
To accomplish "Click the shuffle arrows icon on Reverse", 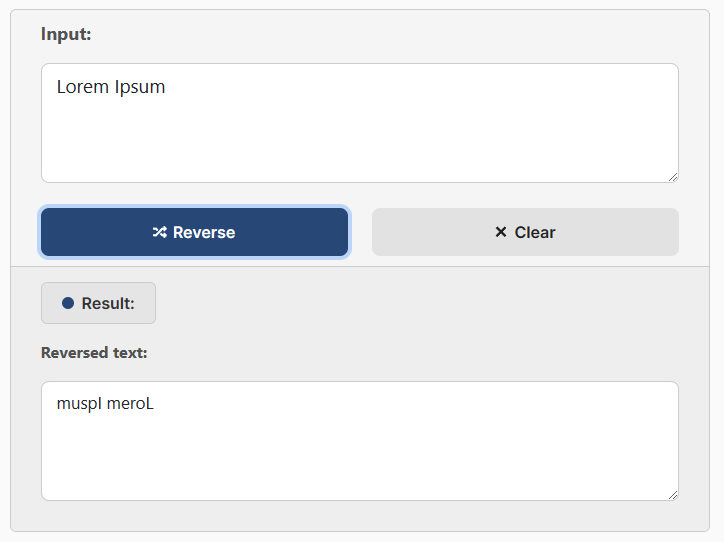I will pyautogui.click(x=159, y=232).
